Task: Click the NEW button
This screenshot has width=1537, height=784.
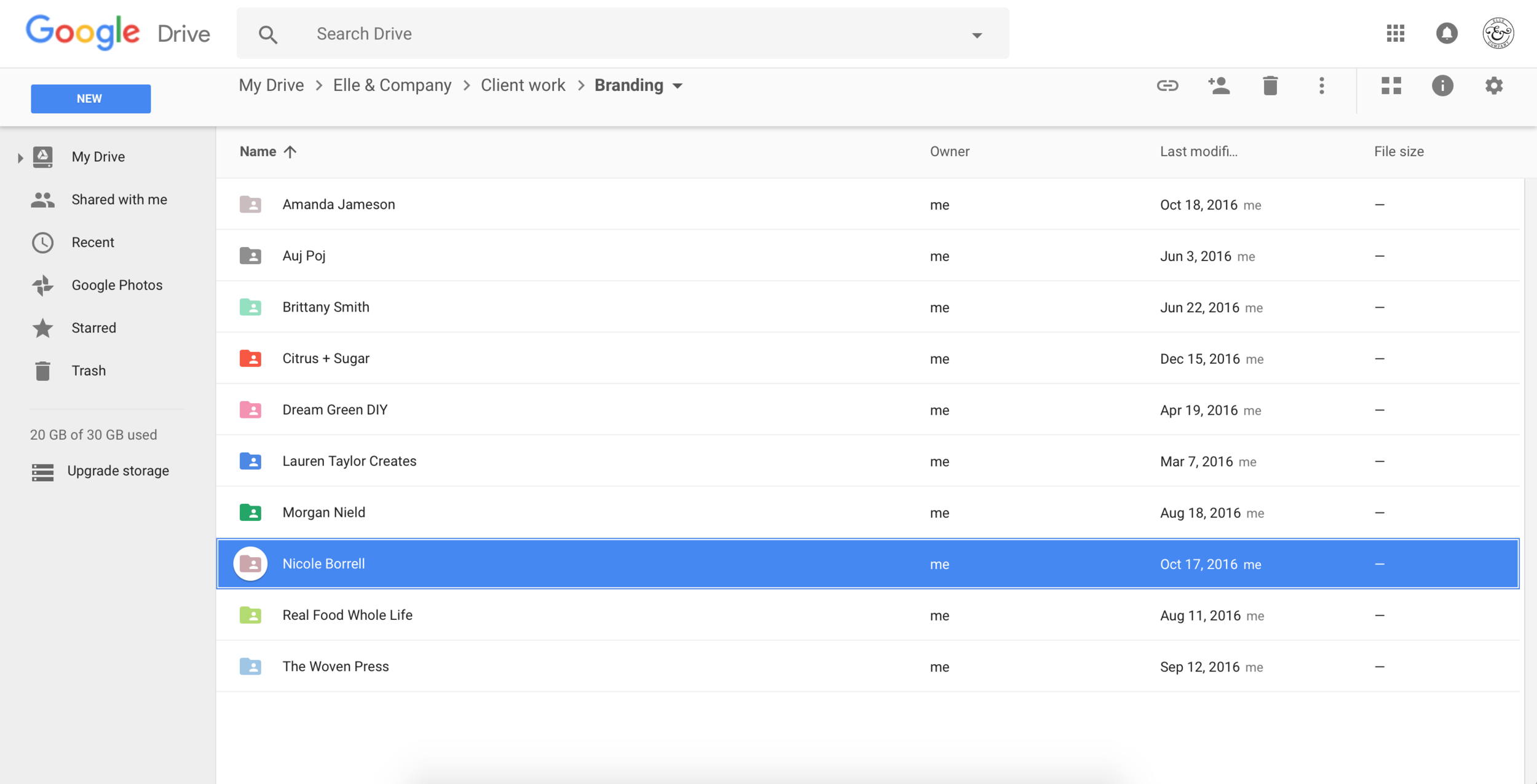Action: point(90,98)
